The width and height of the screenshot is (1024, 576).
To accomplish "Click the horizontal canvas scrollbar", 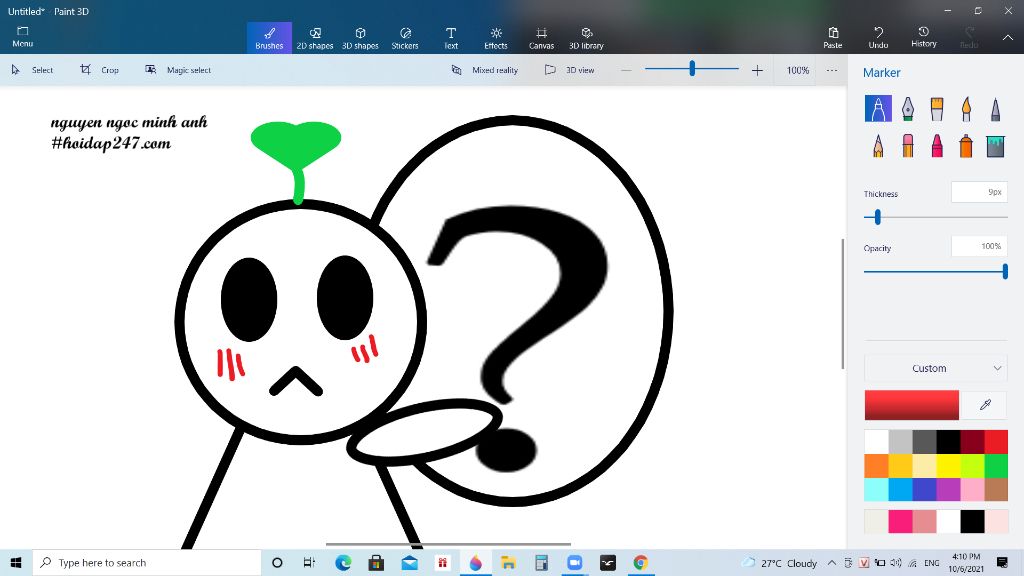I will (x=448, y=544).
